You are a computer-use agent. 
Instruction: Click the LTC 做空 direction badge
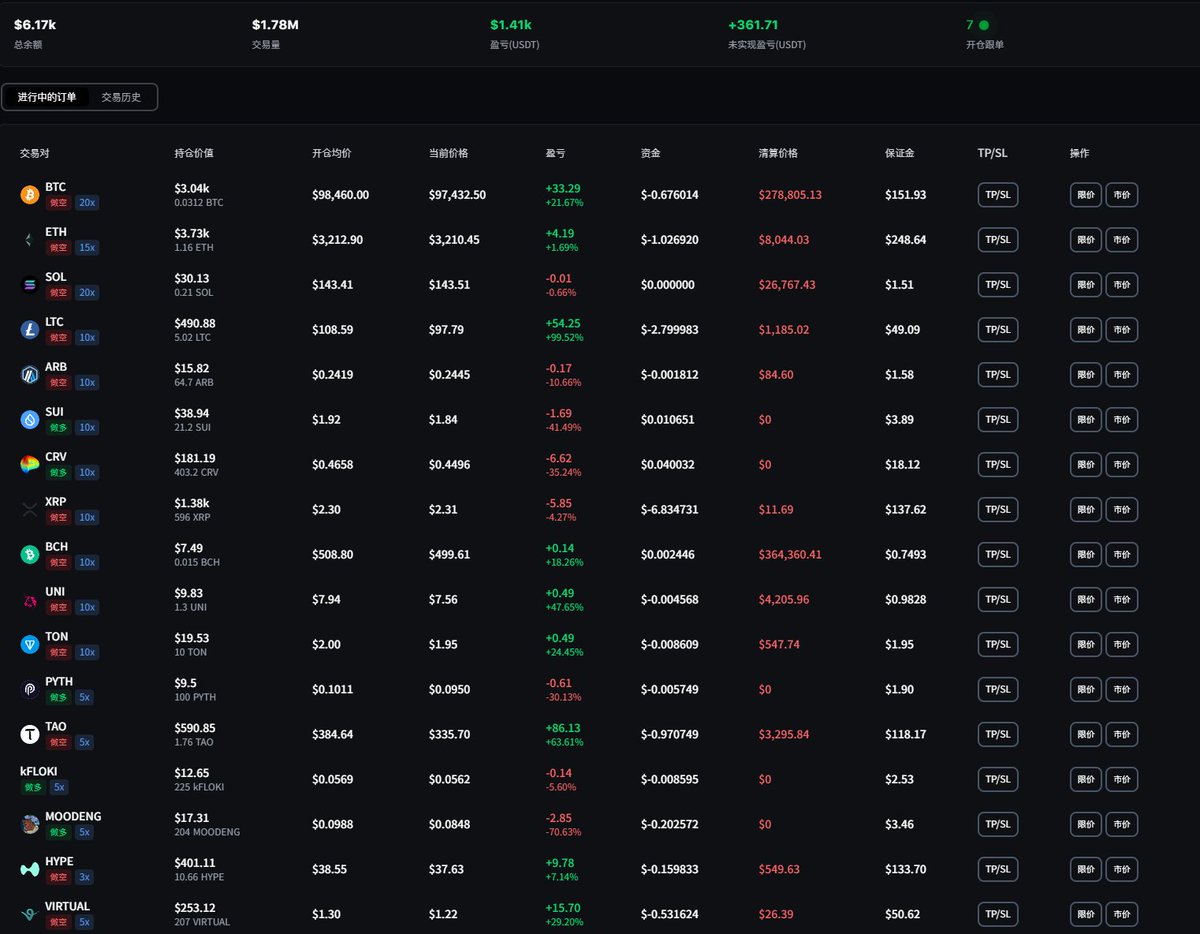click(58, 338)
